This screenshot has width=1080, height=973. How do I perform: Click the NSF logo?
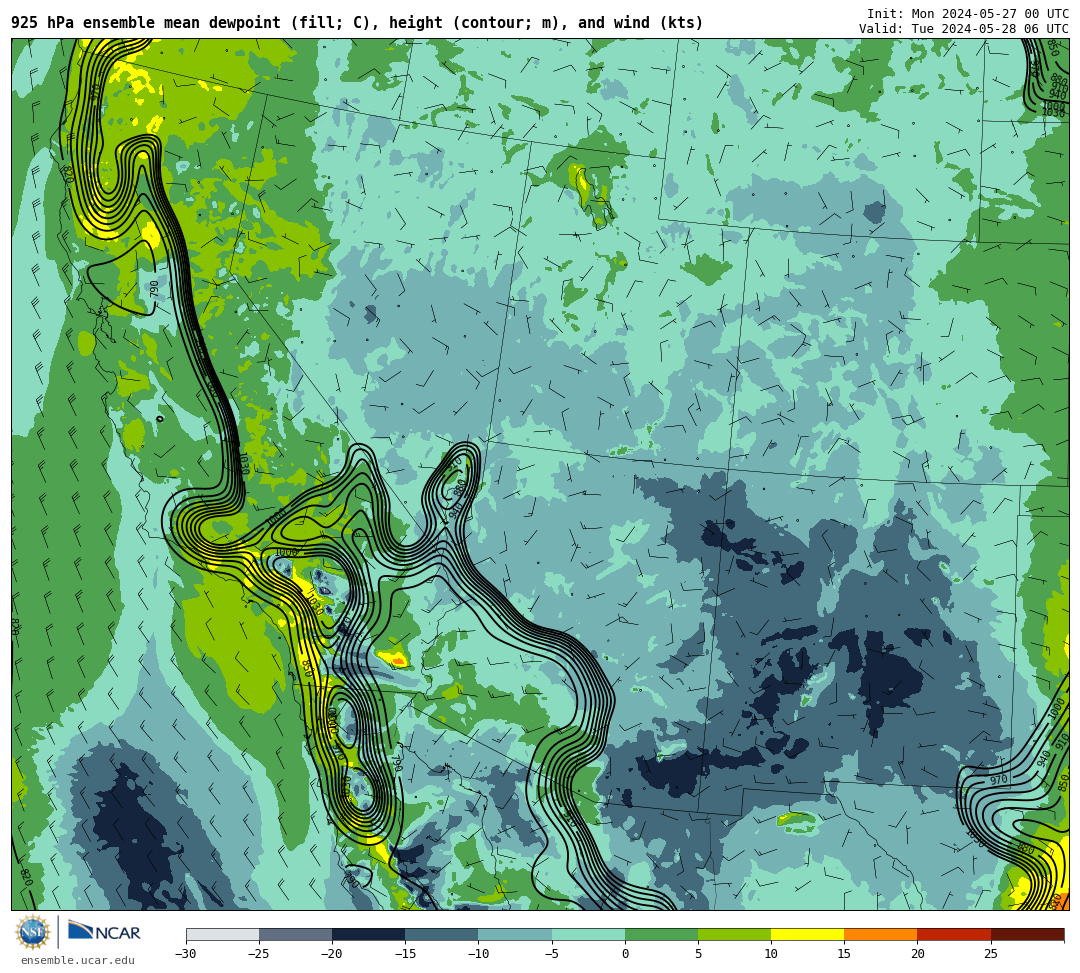coord(33,933)
